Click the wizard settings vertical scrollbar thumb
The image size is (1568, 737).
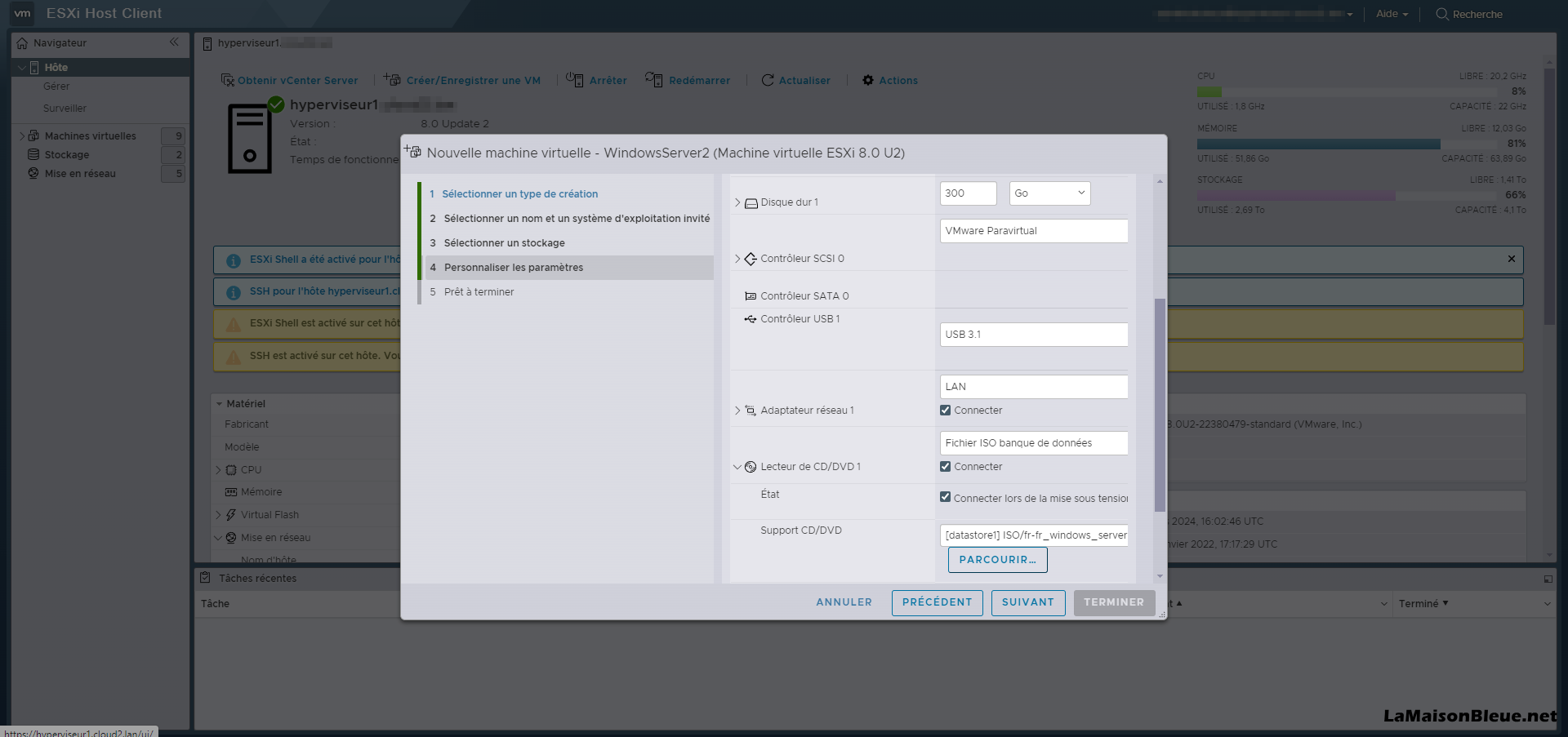(1160, 405)
